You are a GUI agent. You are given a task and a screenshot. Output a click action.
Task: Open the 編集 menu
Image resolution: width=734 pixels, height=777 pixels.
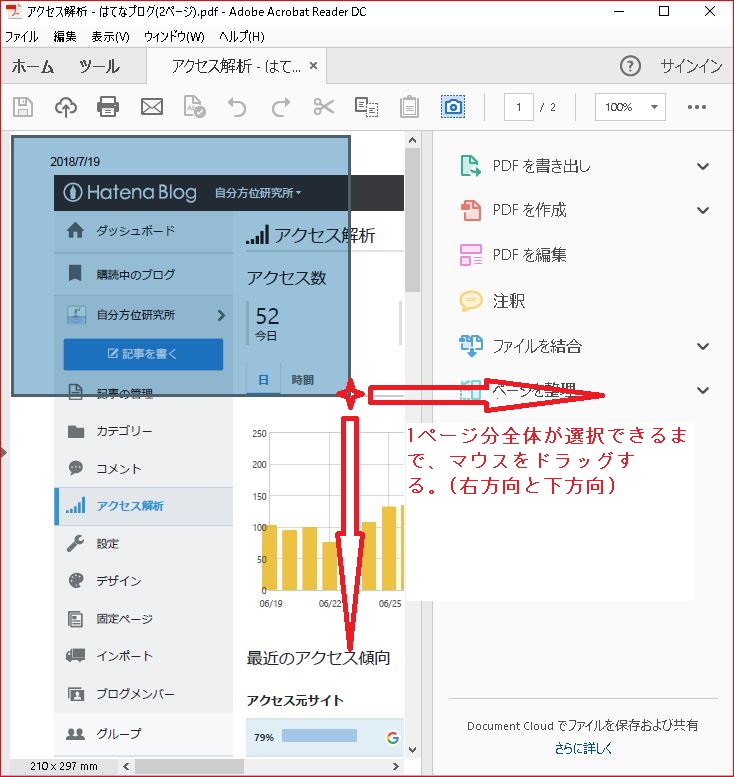[65, 37]
